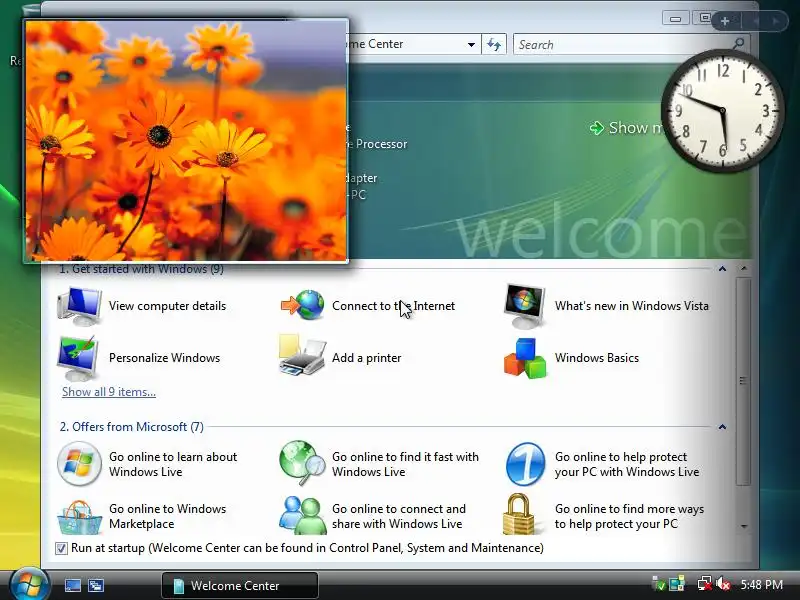Collapse the Offers from Microsoft section
The width and height of the screenshot is (800, 600).
coord(722,427)
